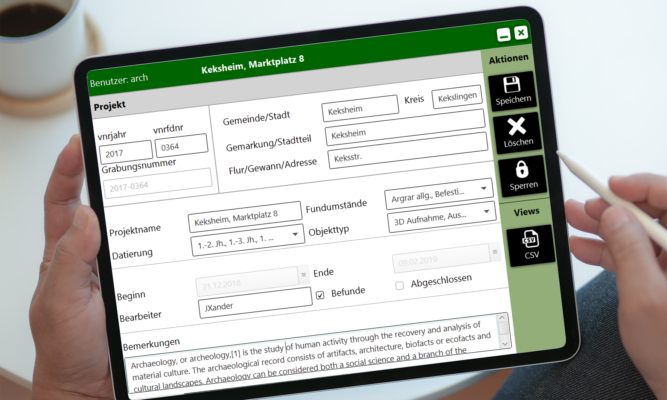
Task: Open the Beginn date calendar picker
Action: [x=303, y=274]
